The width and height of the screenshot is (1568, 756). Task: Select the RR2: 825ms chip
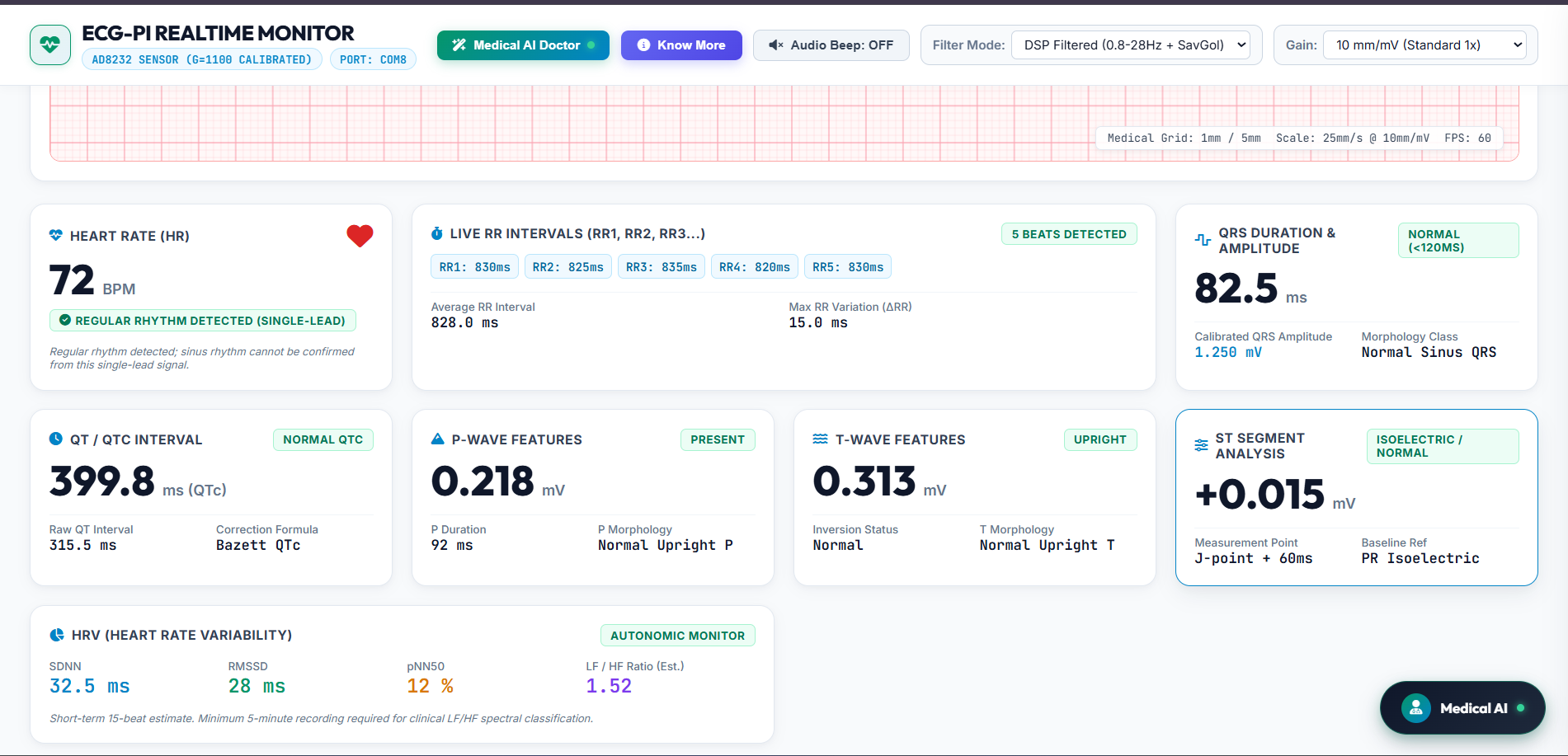coord(568,267)
